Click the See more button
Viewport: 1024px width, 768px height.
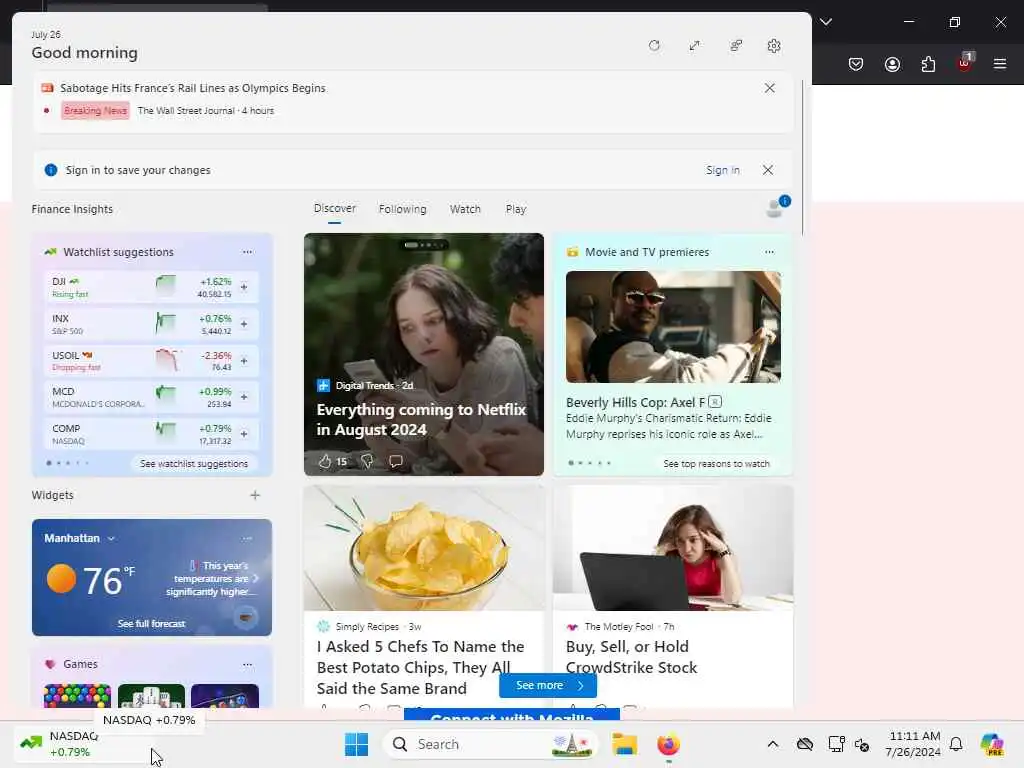pos(547,685)
